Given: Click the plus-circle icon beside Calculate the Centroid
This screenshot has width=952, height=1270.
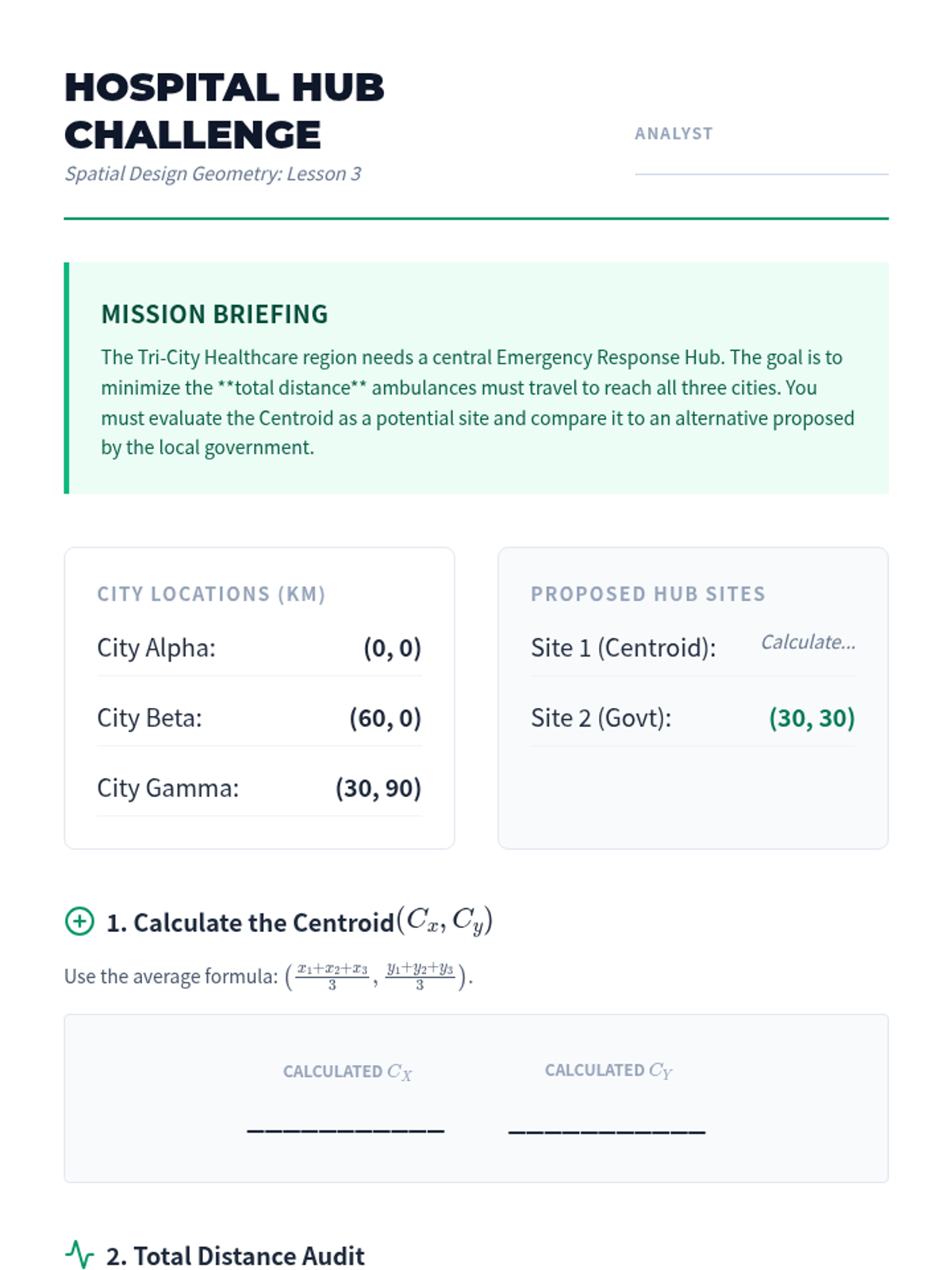Looking at the screenshot, I should coord(79,922).
